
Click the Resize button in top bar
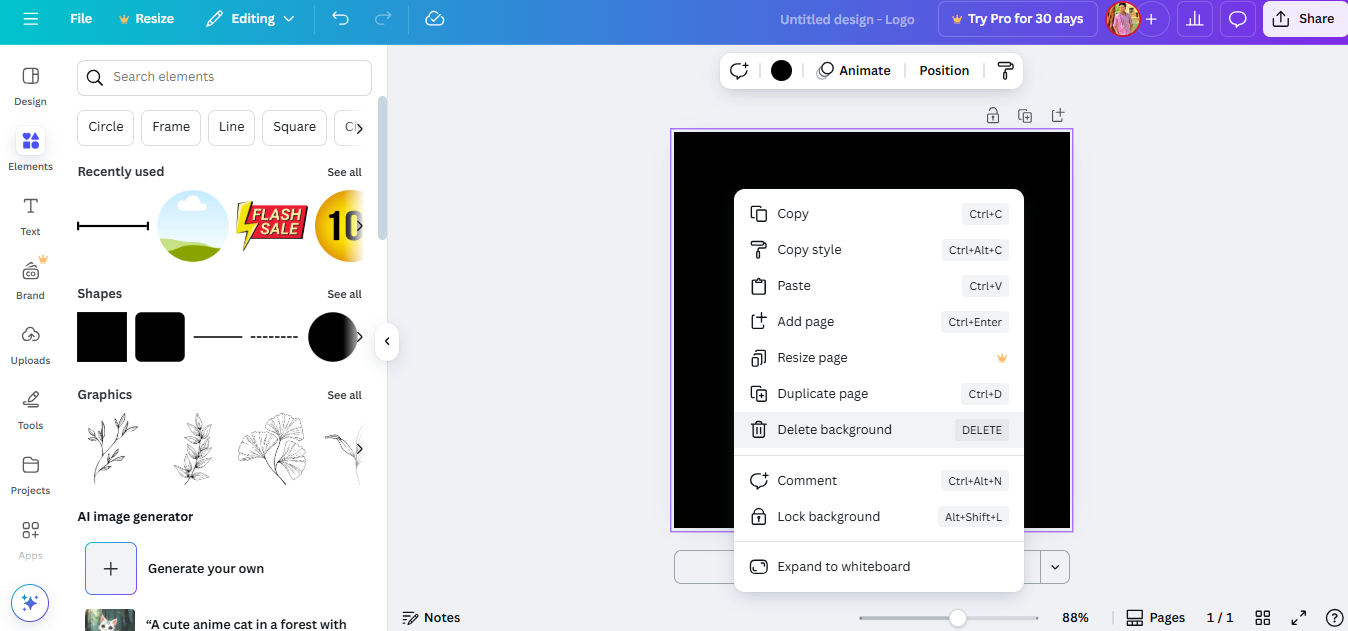tap(146, 19)
